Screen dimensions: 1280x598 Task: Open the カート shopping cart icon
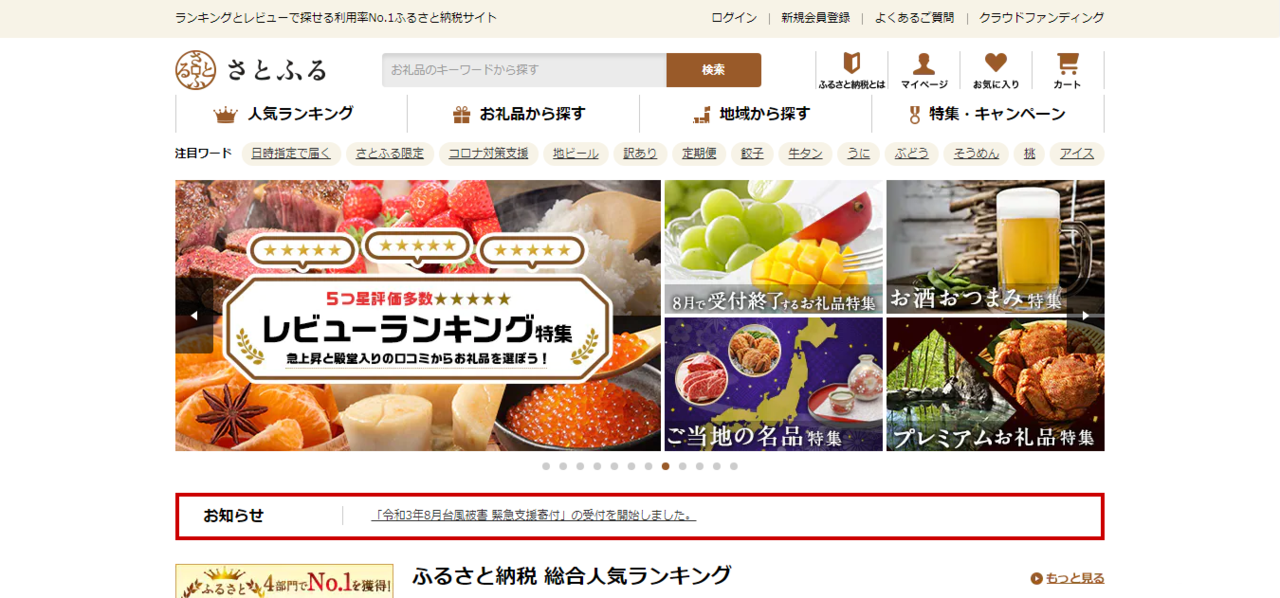point(1067,70)
